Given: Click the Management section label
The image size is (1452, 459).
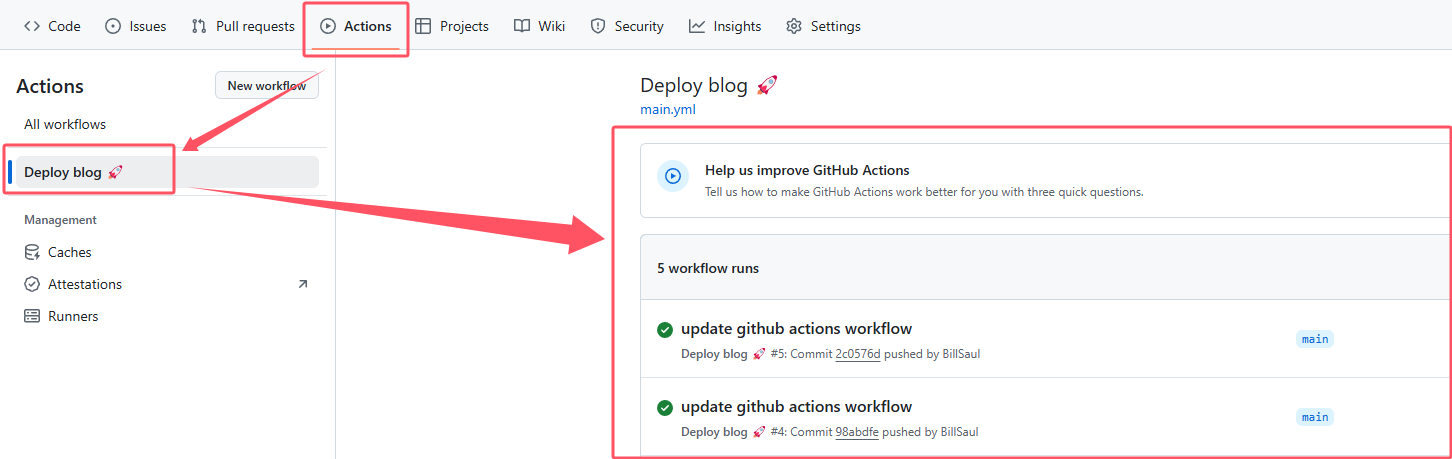Looking at the screenshot, I should coord(61,220).
